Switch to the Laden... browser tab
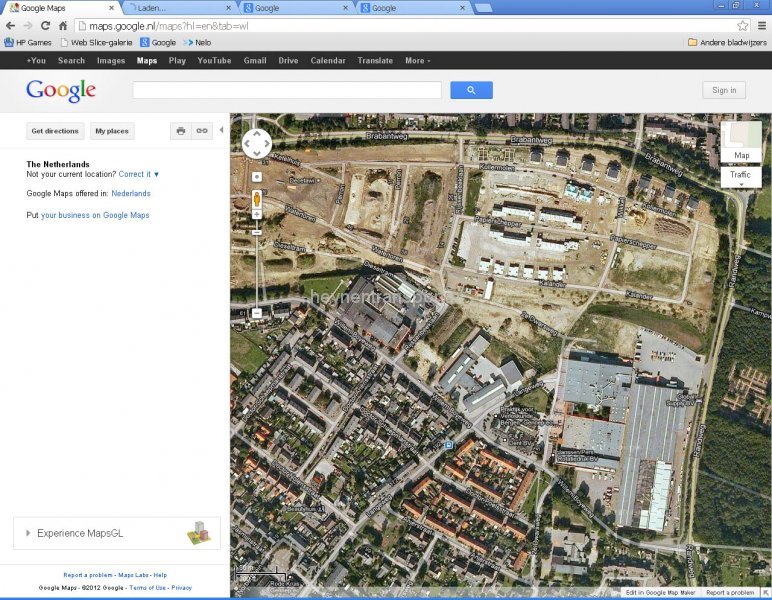Image resolution: width=772 pixels, height=600 pixels. click(x=179, y=8)
